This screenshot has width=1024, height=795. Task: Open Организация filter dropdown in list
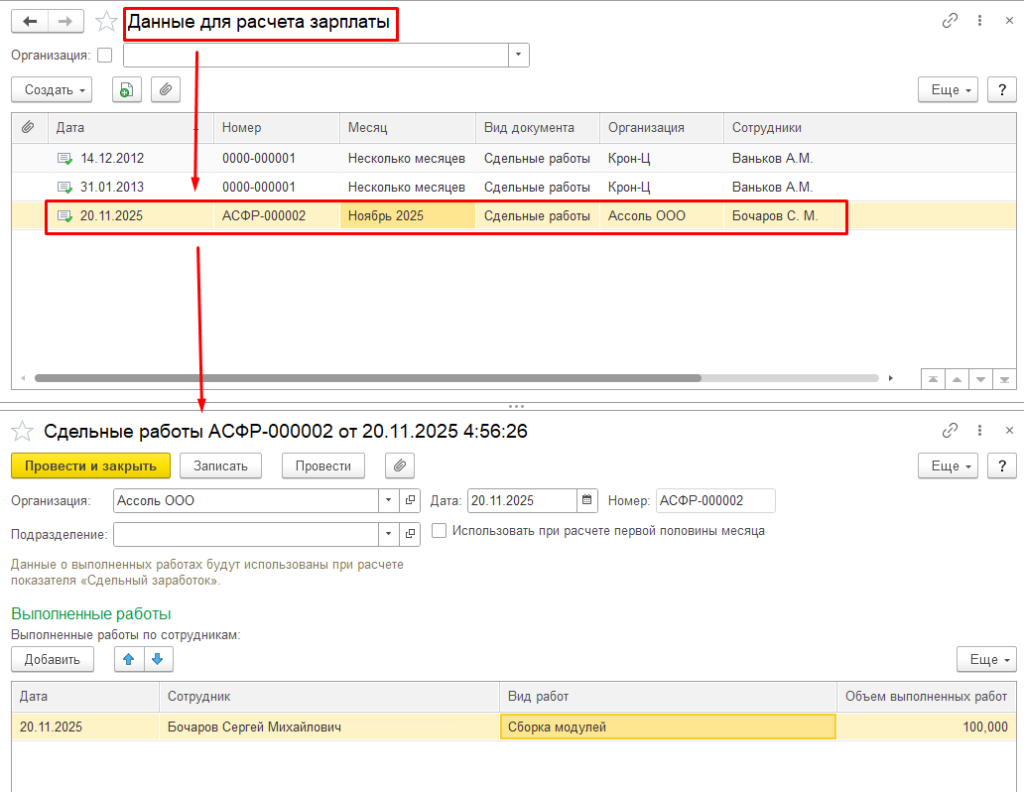[518, 55]
